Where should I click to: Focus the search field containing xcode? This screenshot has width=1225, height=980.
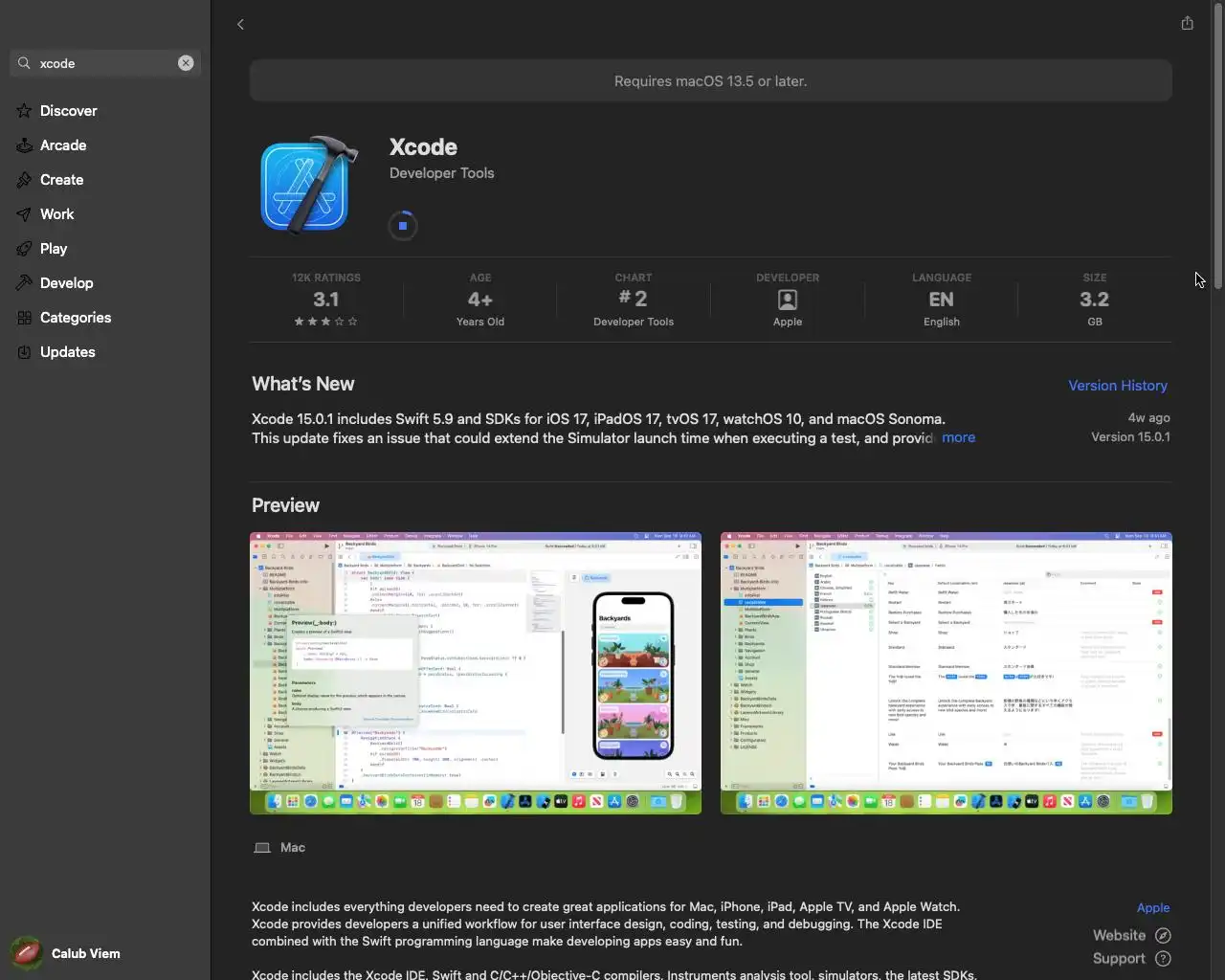coord(105,63)
